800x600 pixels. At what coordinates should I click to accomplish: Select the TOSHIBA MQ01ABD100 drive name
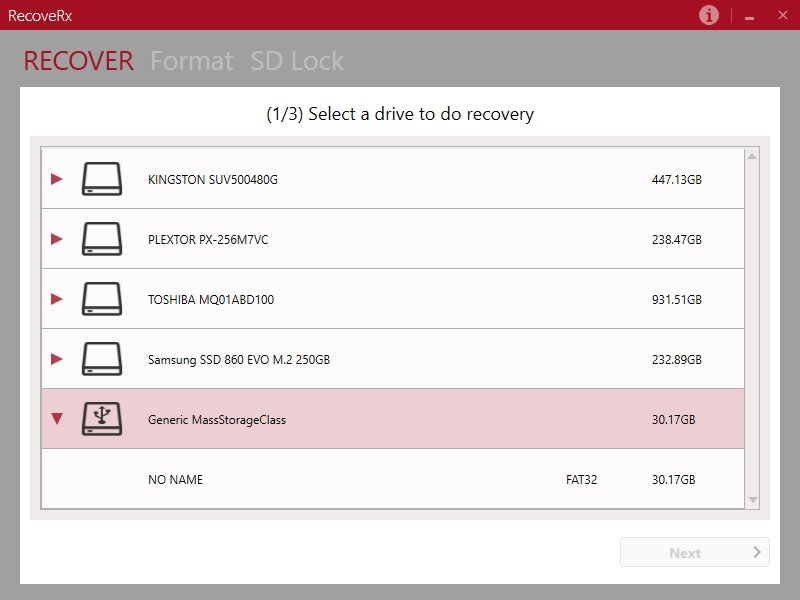[211, 299]
